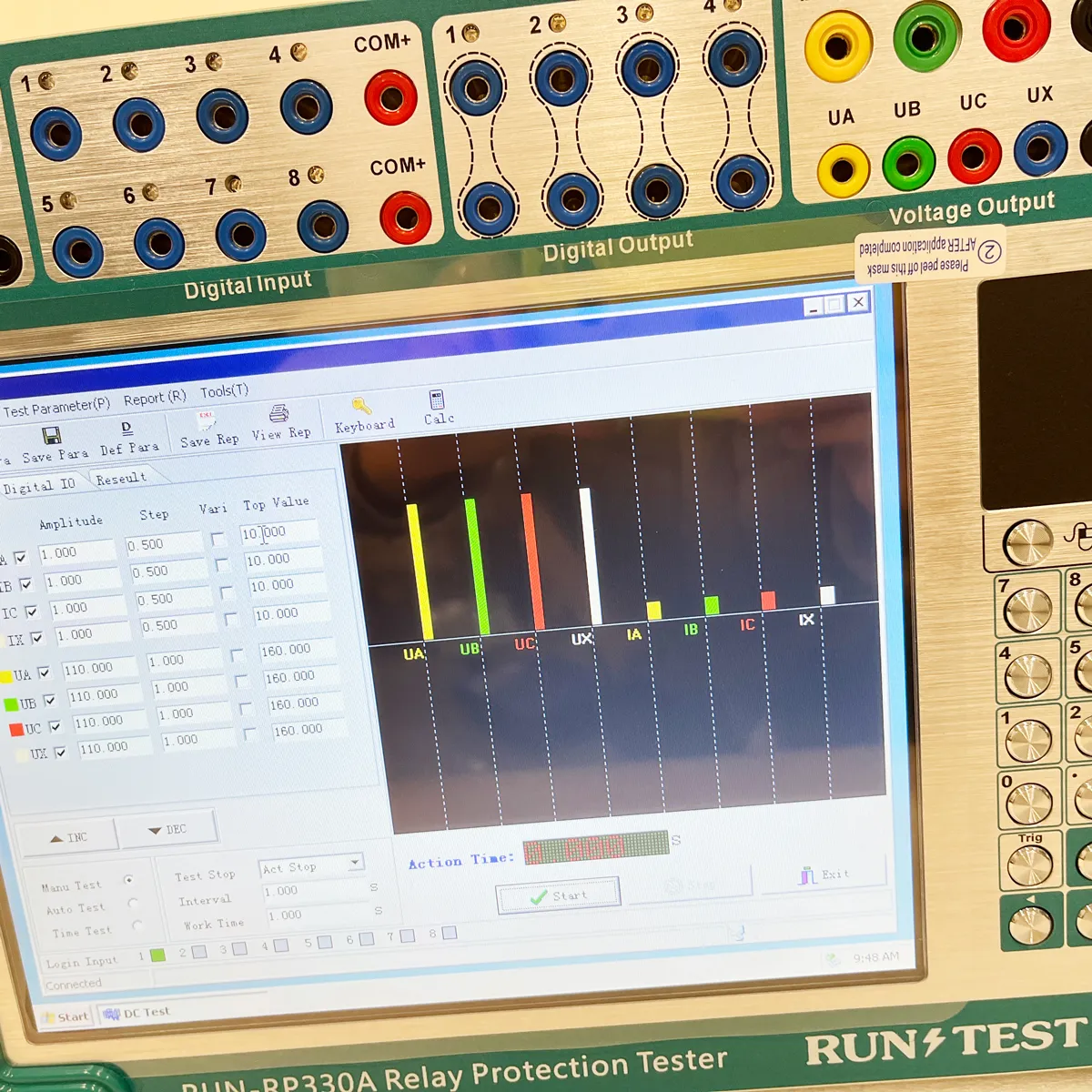The image size is (1092, 1092).
Task: Enable the Vari checkbox in the IC row
Action: point(227,593)
